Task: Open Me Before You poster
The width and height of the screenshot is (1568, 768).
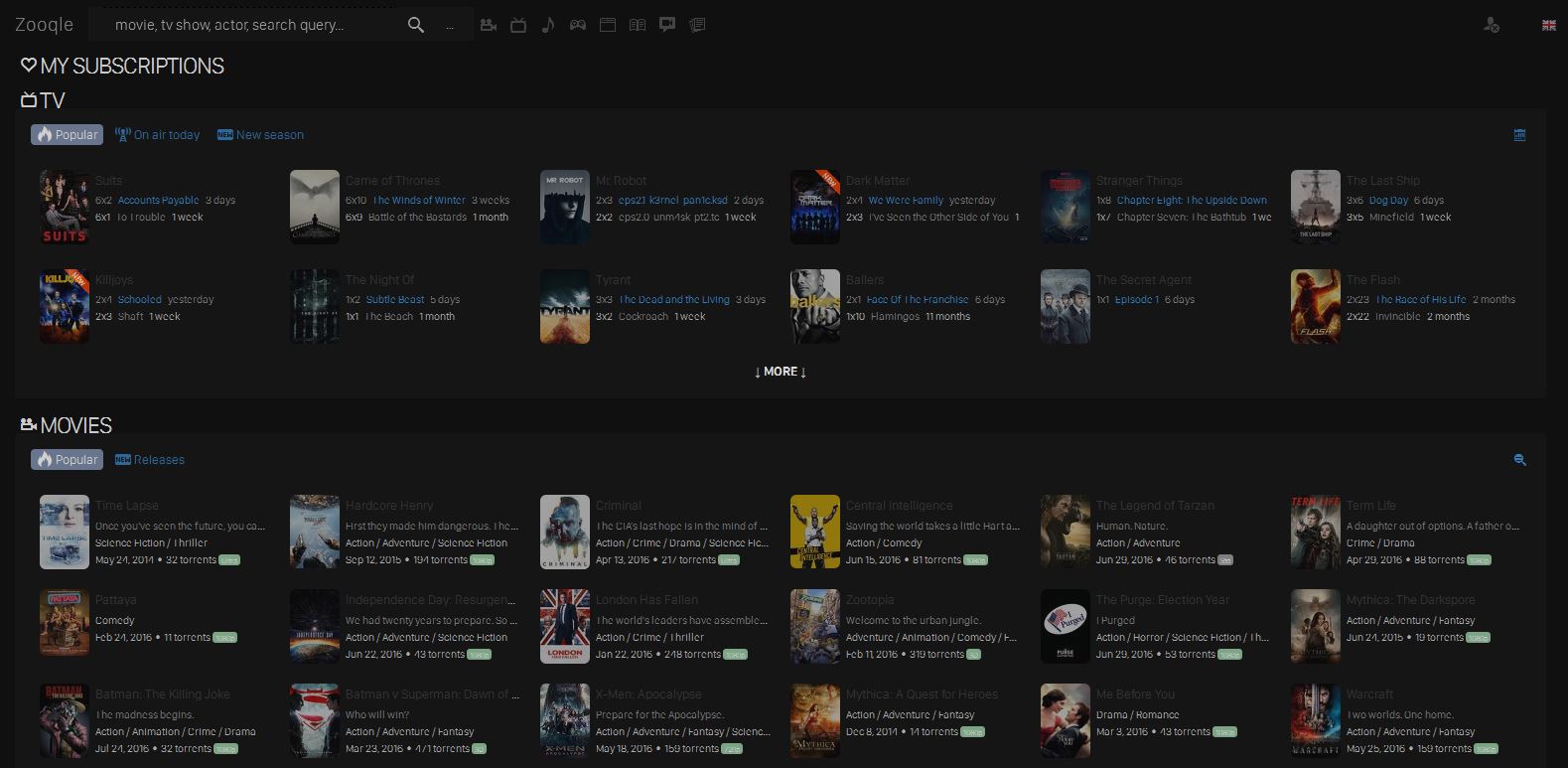Action: (1066, 721)
